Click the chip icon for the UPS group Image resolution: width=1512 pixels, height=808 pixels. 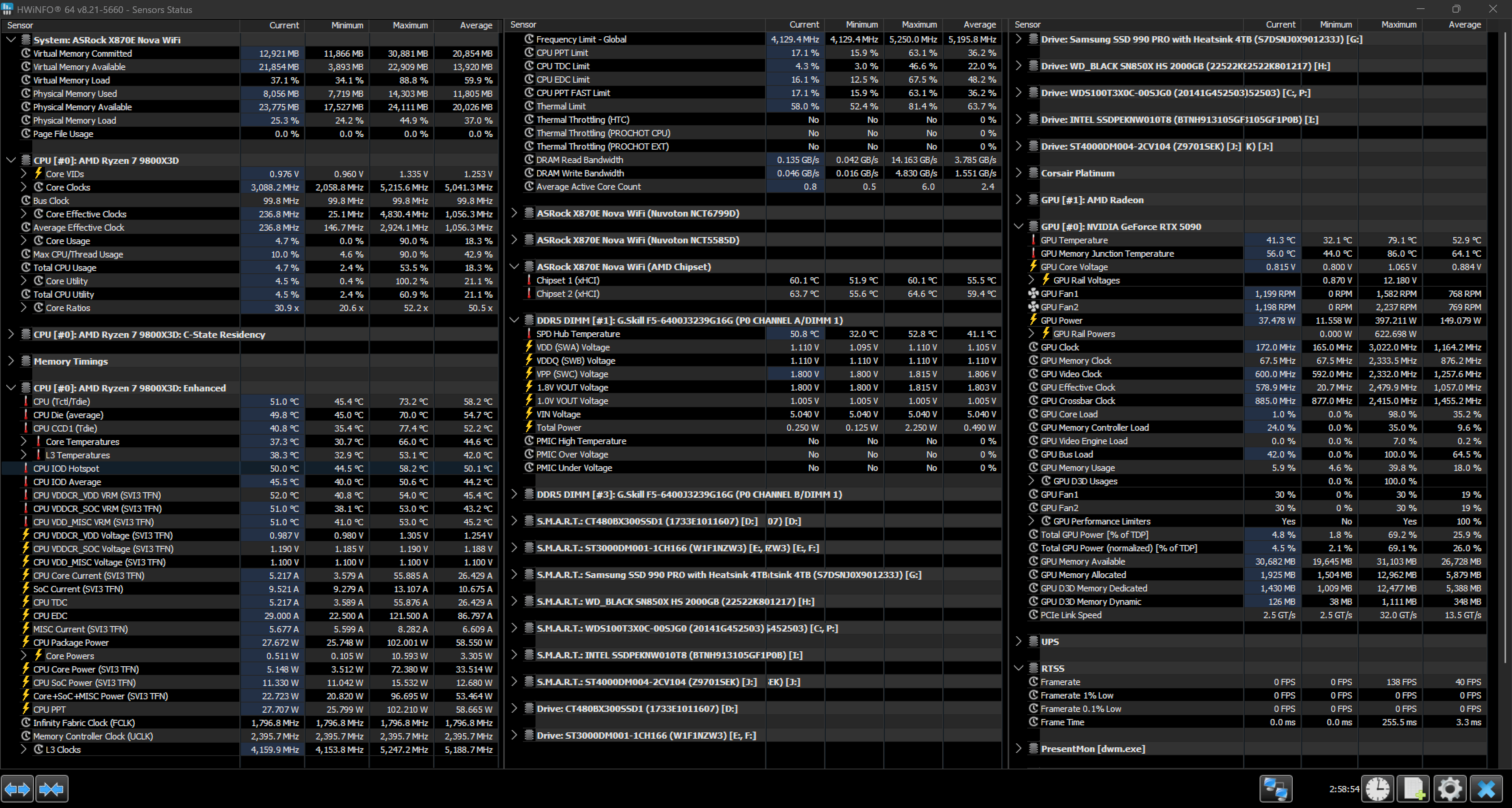point(1034,641)
